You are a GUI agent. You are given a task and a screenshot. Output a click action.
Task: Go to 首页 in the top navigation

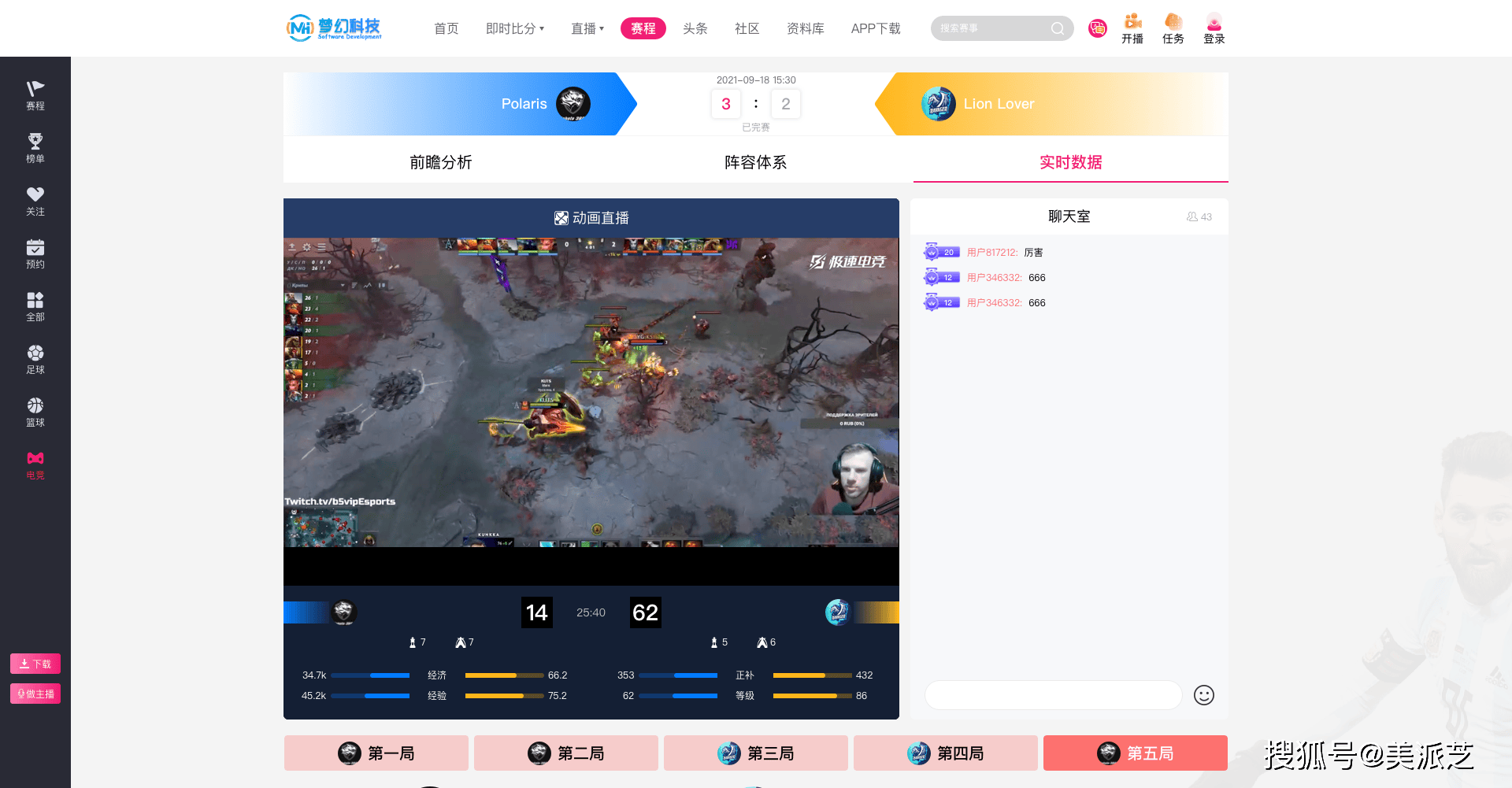click(x=447, y=28)
